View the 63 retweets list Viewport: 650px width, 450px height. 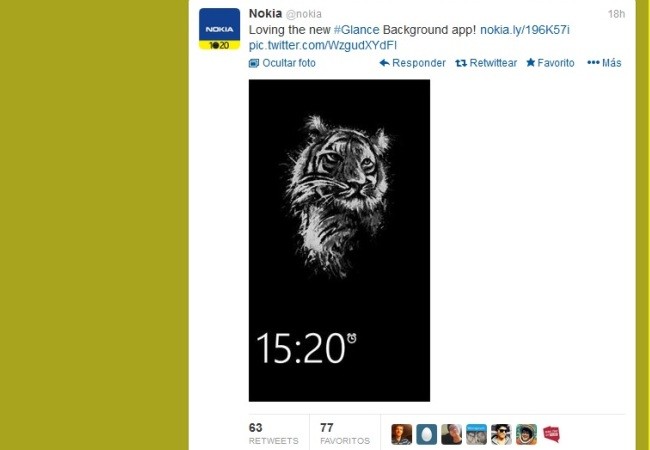click(x=274, y=433)
